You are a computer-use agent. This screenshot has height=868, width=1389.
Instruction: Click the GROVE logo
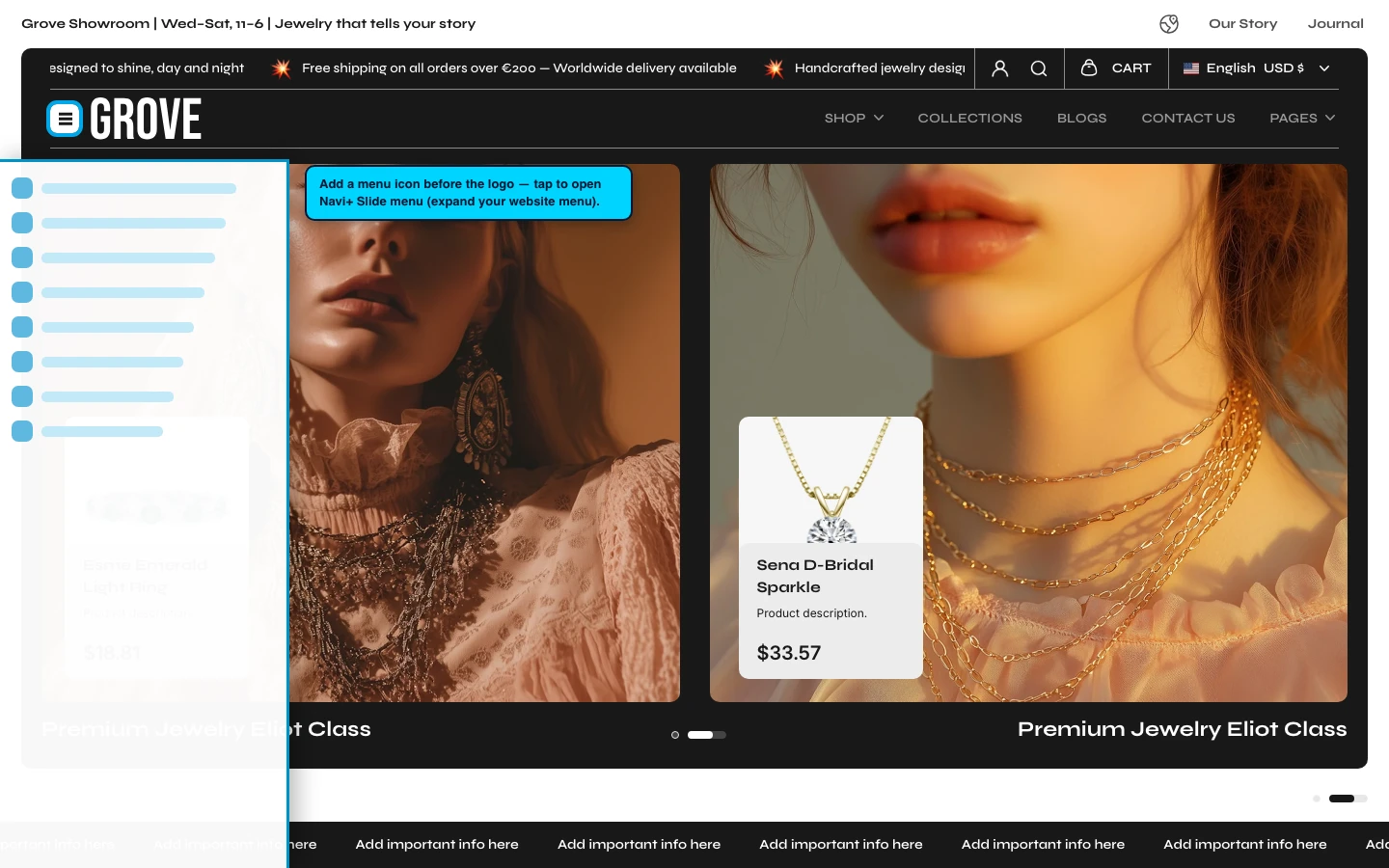coord(146,119)
